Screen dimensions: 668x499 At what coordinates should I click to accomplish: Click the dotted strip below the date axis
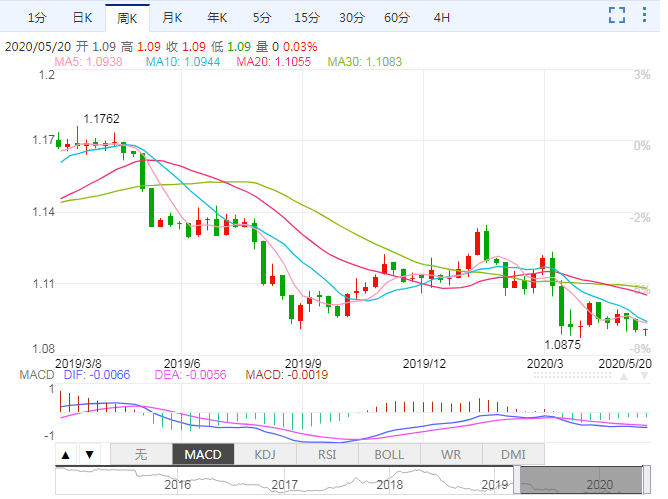(572, 375)
